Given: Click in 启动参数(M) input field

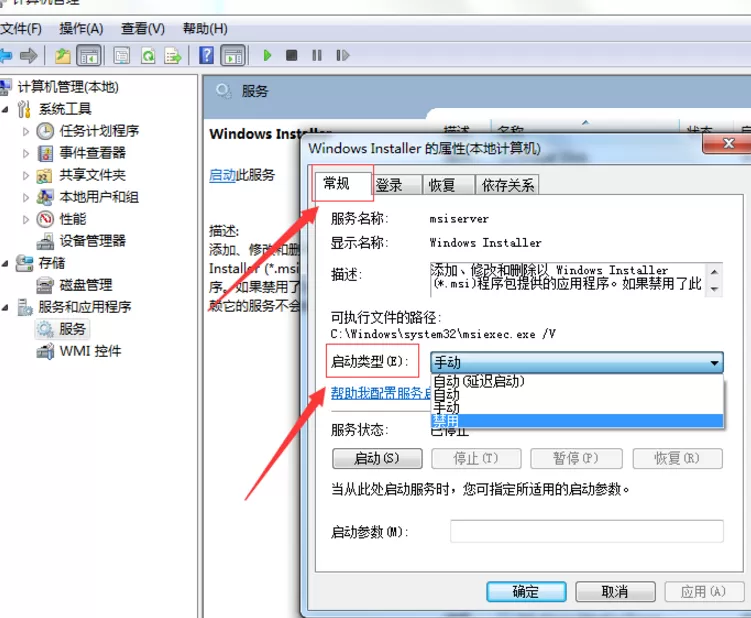Looking at the screenshot, I should point(587,531).
